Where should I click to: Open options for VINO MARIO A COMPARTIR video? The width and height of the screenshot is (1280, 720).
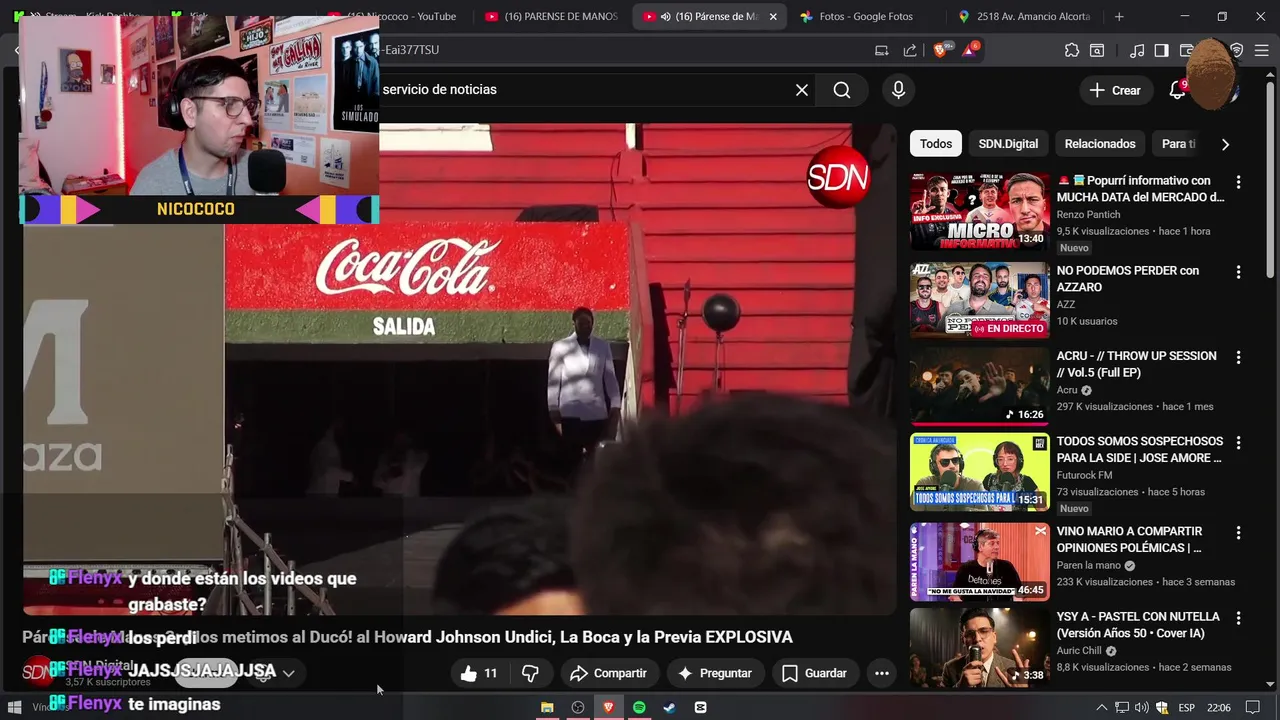pos(1238,533)
